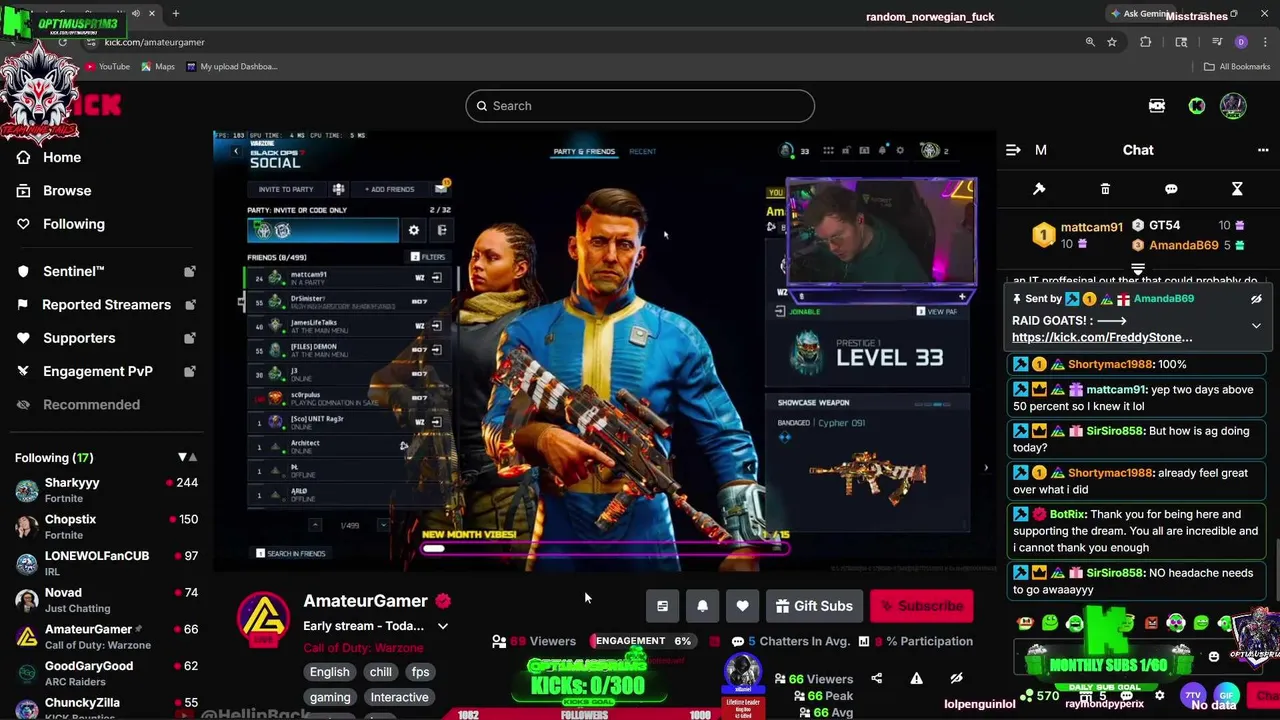Open Sentinel™ in the sidebar
This screenshot has height=720, width=1280.
click(73, 271)
